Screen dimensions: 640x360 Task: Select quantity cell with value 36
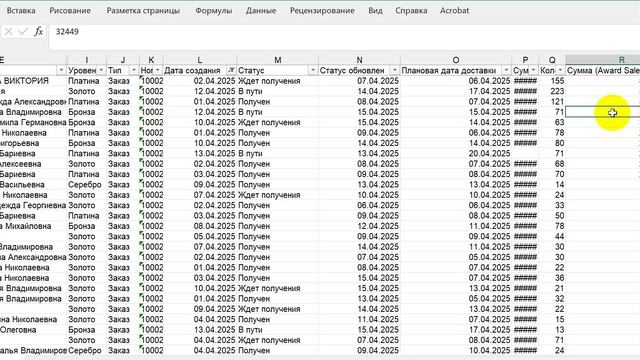(x=552, y=278)
